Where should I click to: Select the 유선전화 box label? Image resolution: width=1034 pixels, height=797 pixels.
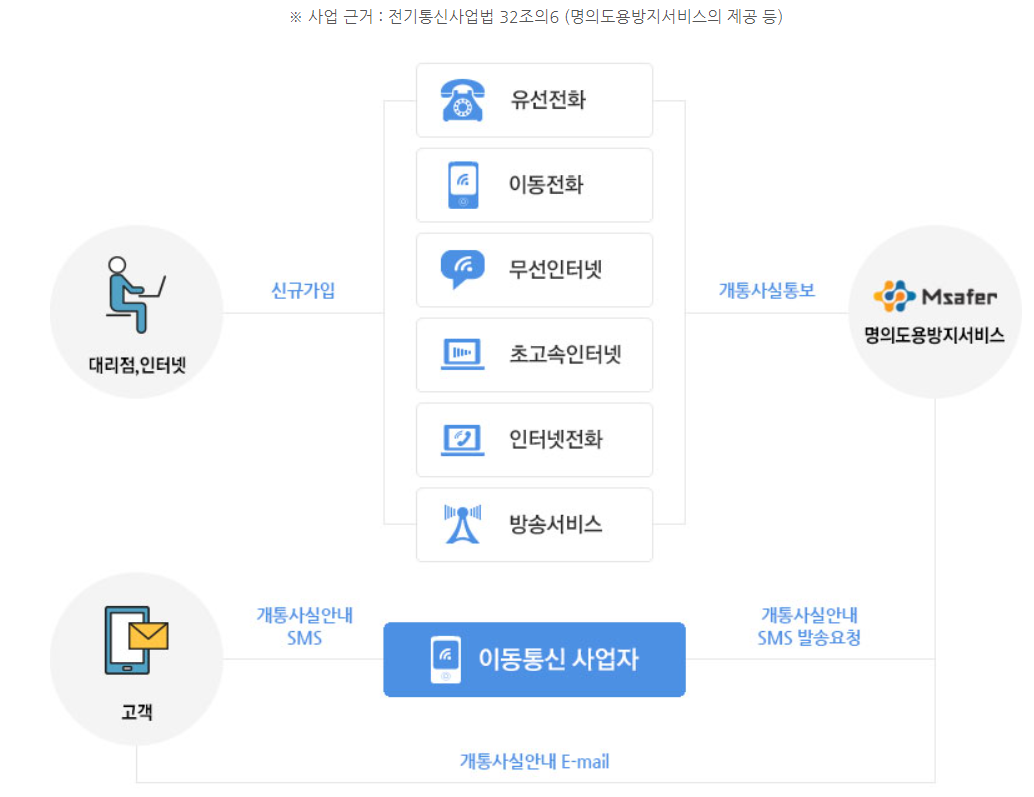pos(548,100)
